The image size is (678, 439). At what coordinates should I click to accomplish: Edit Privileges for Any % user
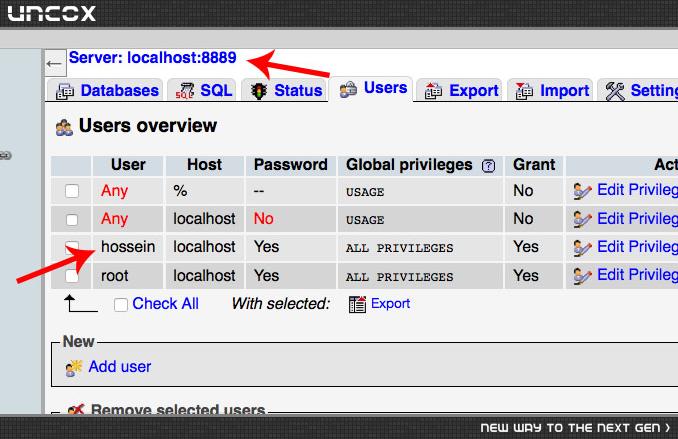point(637,190)
